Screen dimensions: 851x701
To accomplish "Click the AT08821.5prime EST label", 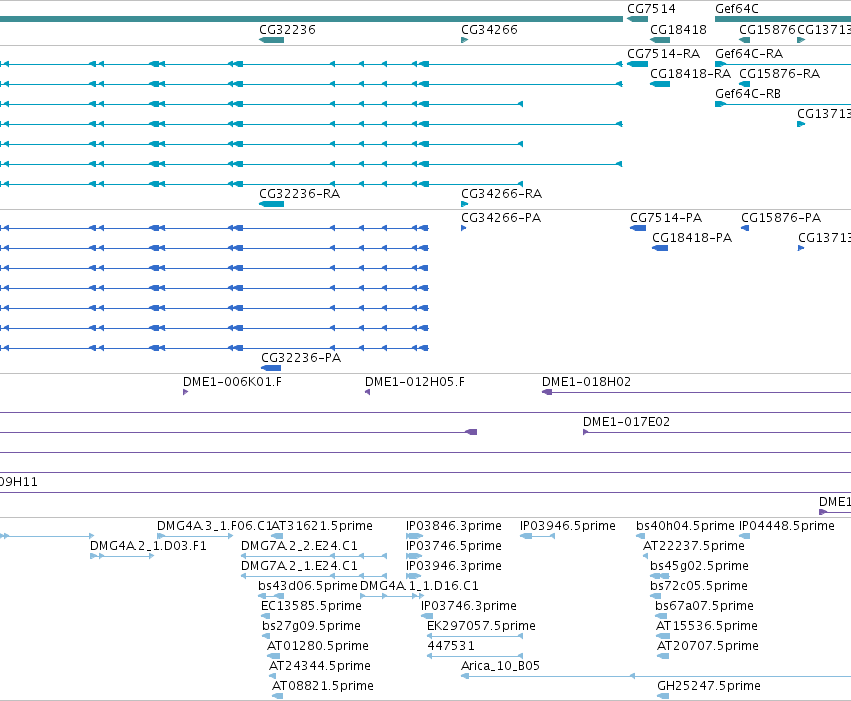I will [323, 686].
